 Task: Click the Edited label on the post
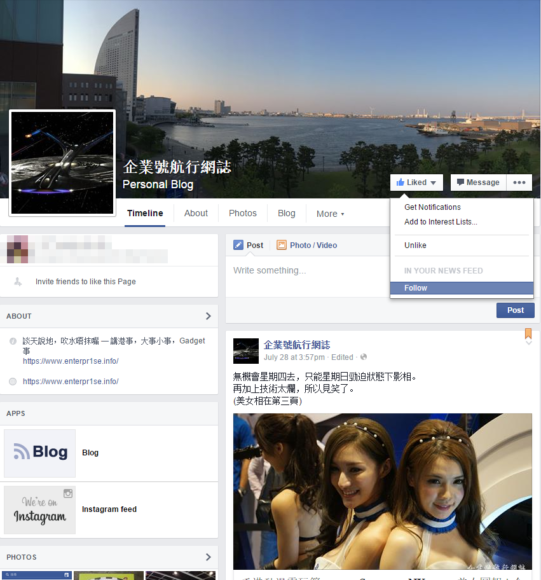click(x=342, y=357)
